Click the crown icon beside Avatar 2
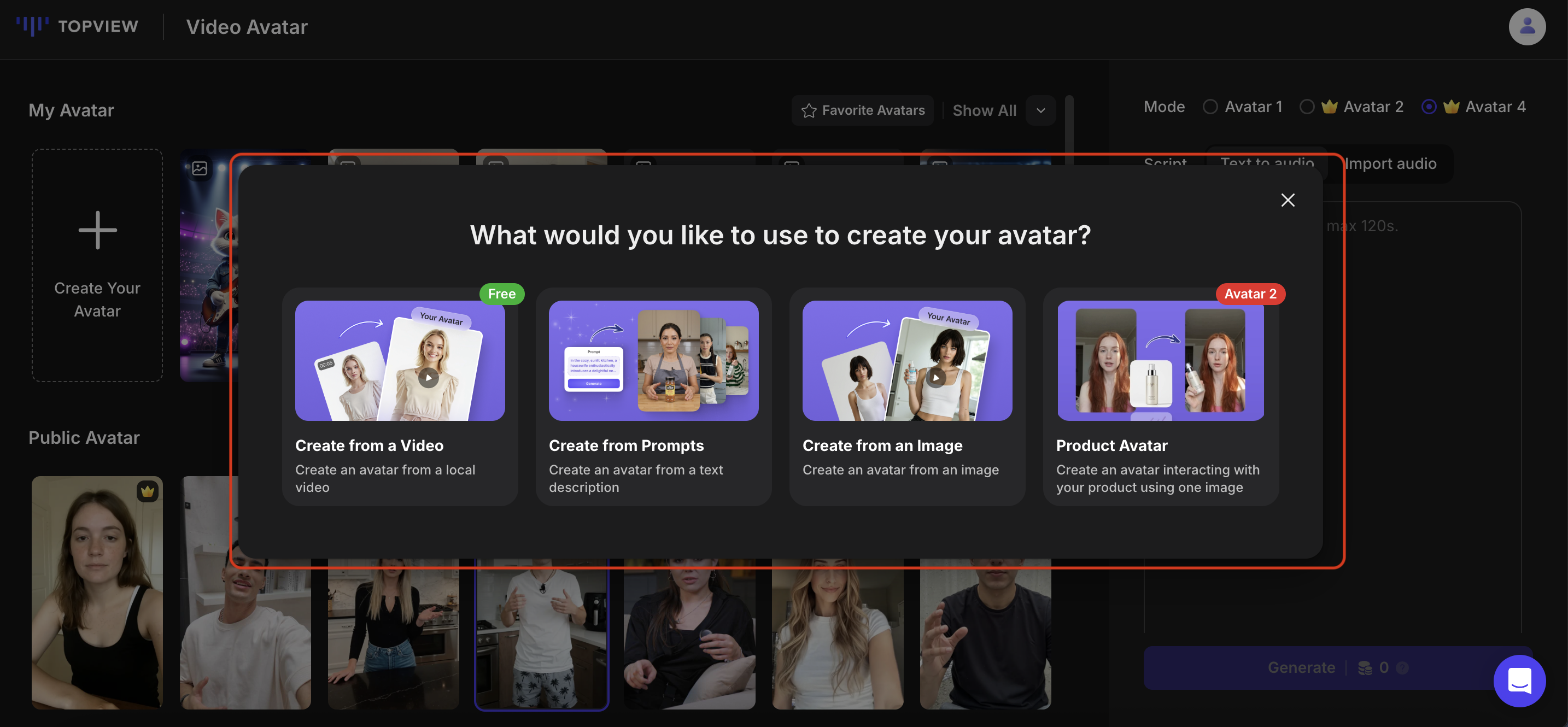 [x=1331, y=107]
